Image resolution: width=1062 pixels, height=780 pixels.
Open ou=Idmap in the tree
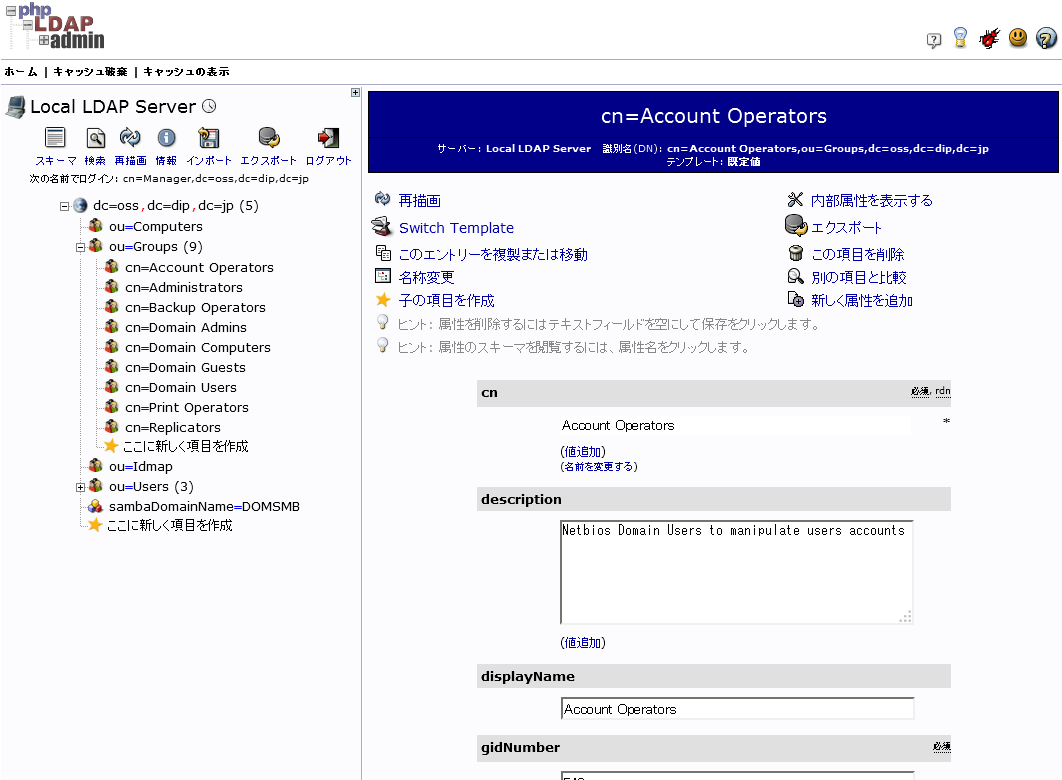(x=141, y=467)
